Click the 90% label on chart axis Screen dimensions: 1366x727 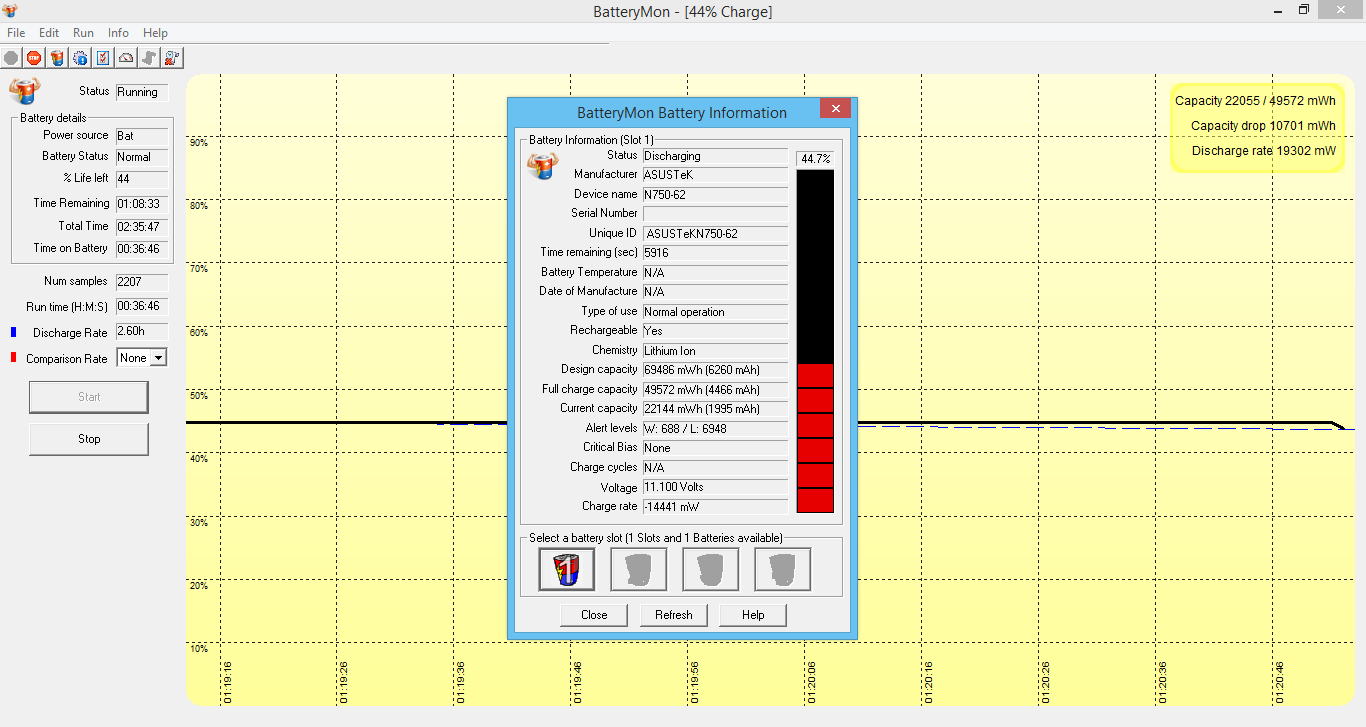[198, 143]
